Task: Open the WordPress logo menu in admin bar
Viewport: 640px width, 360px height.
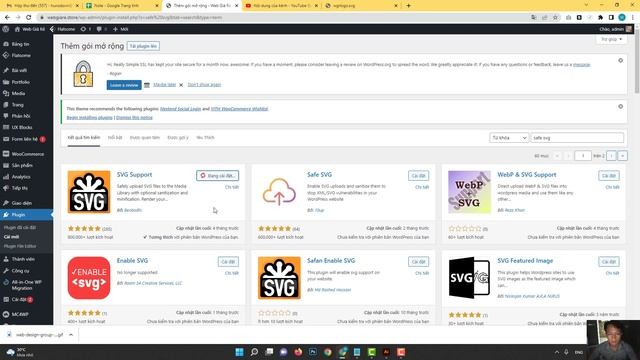Action: (x=6, y=29)
